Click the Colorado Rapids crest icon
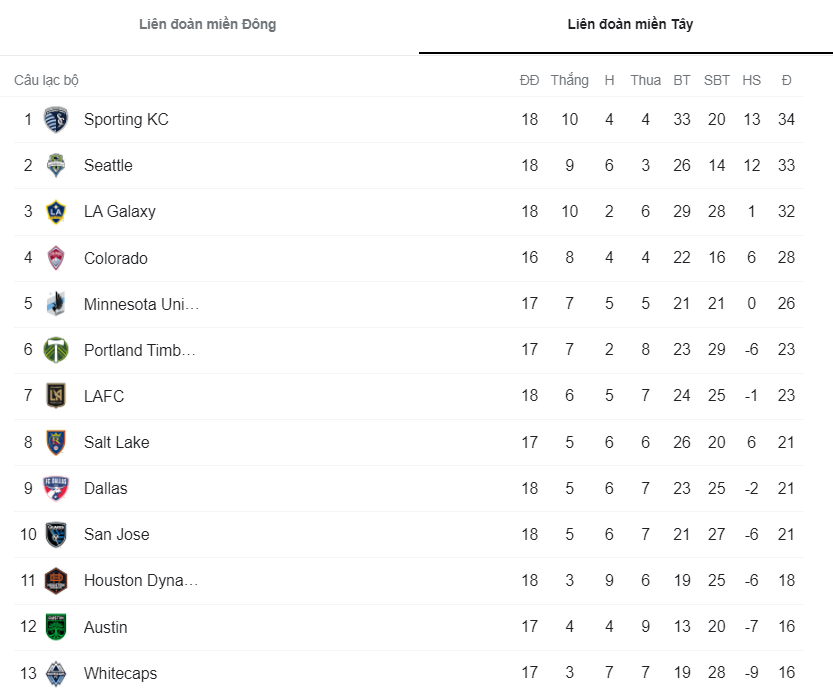 click(55, 257)
